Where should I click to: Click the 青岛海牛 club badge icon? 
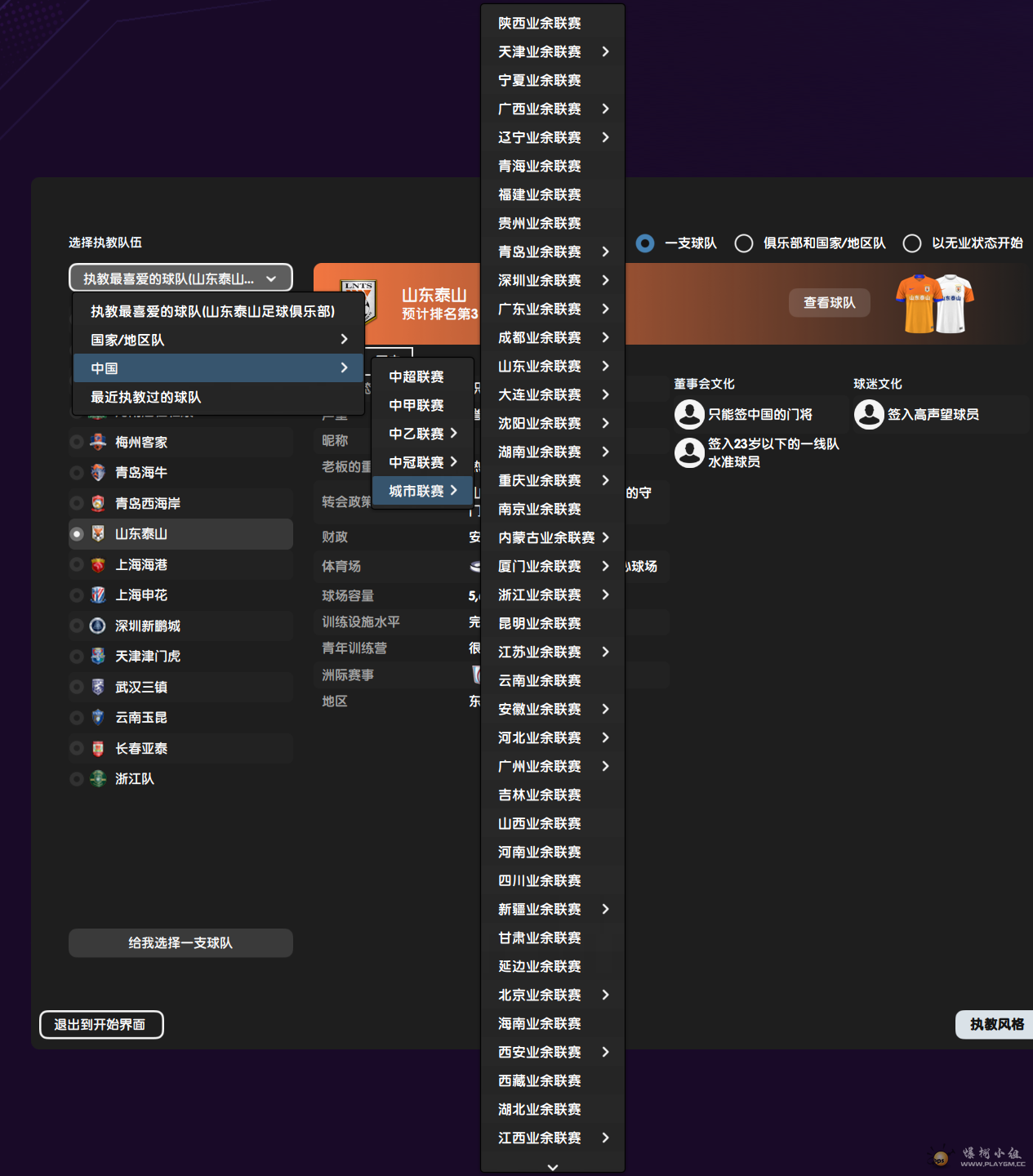98,472
